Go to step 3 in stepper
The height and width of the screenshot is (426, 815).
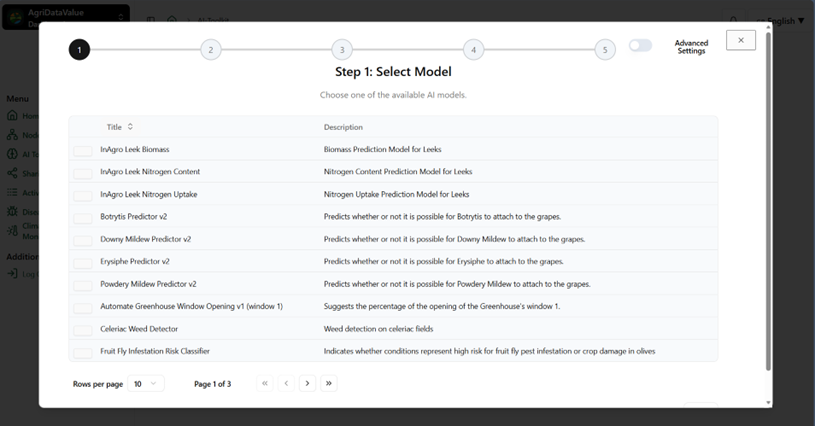click(342, 50)
